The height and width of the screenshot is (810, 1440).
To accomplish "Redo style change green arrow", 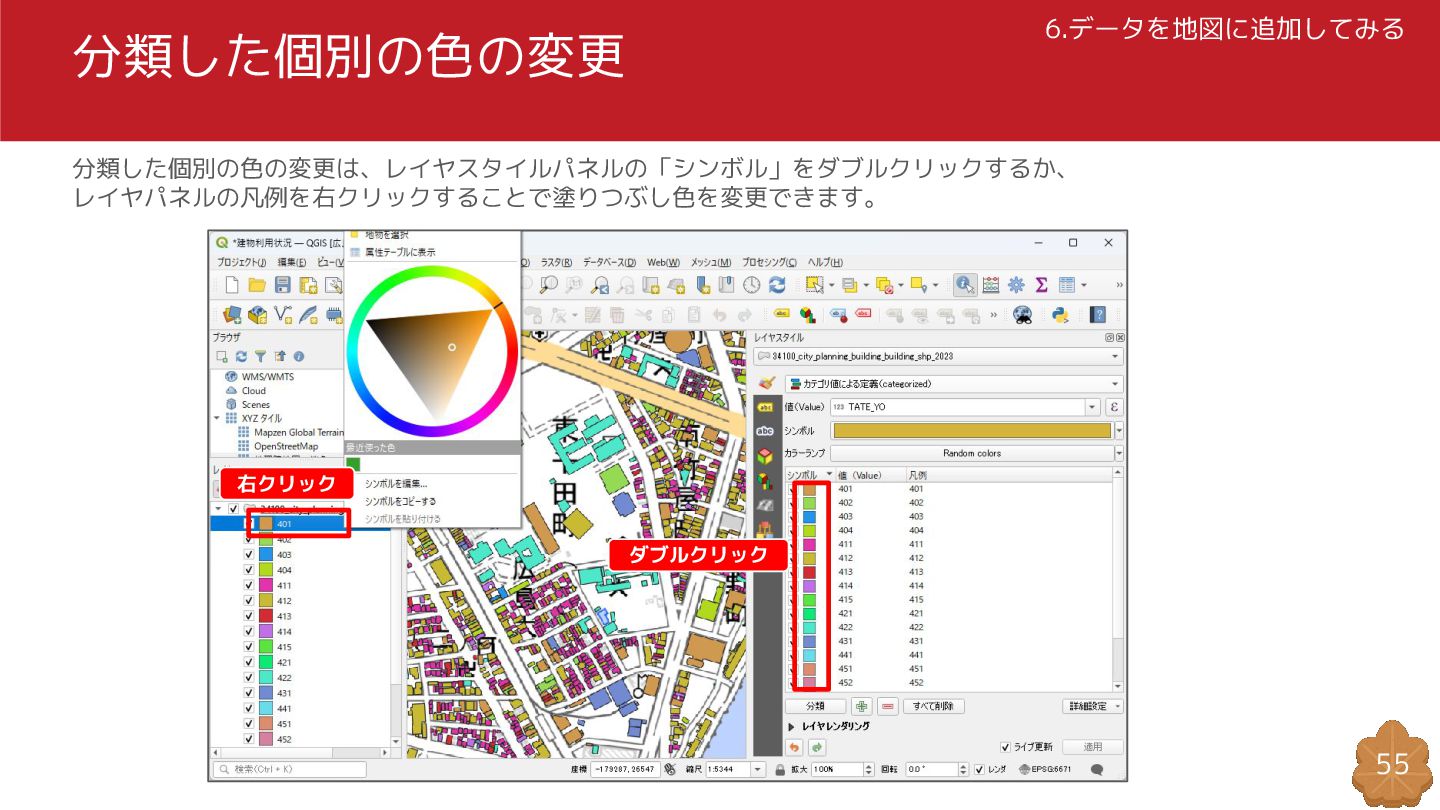I will 817,747.
